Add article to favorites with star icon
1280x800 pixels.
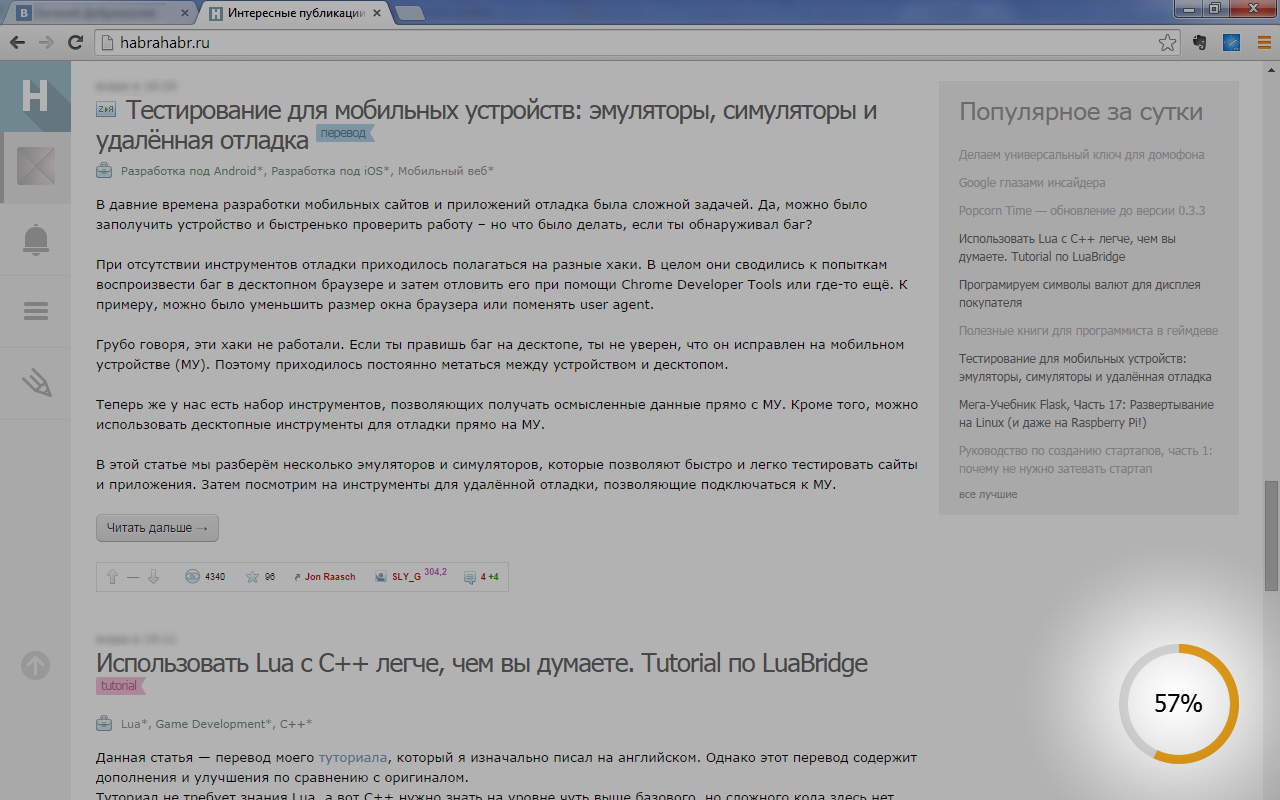(253, 577)
